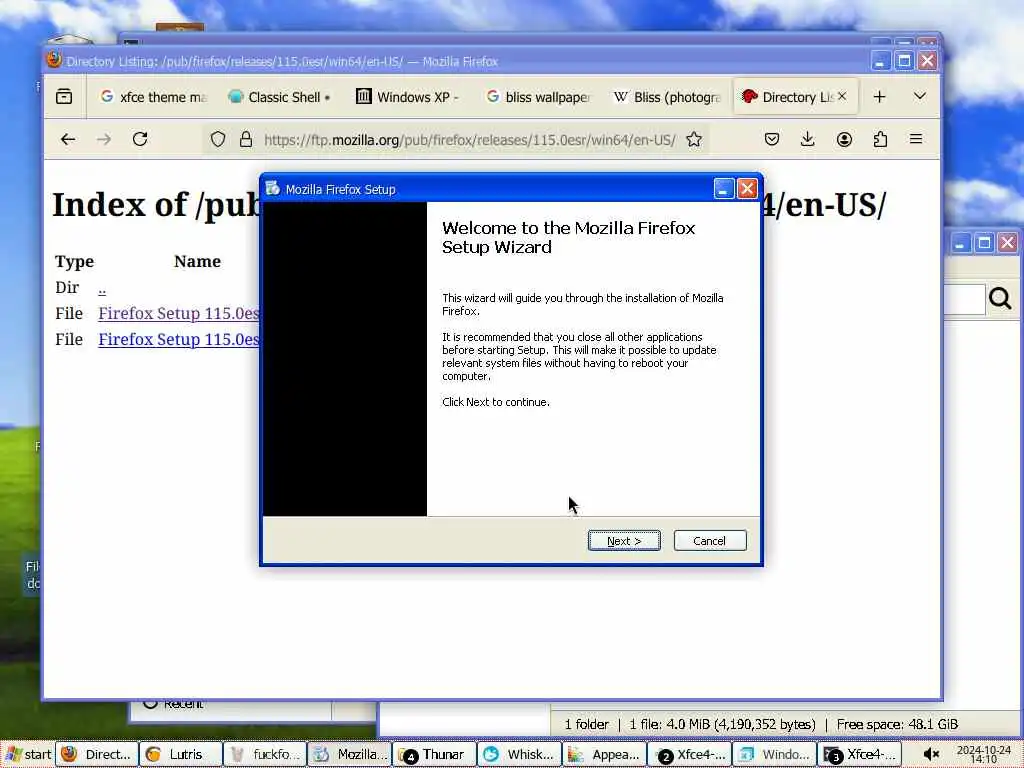
Task: Switch to bliss wallpaper tab
Action: tap(538, 97)
